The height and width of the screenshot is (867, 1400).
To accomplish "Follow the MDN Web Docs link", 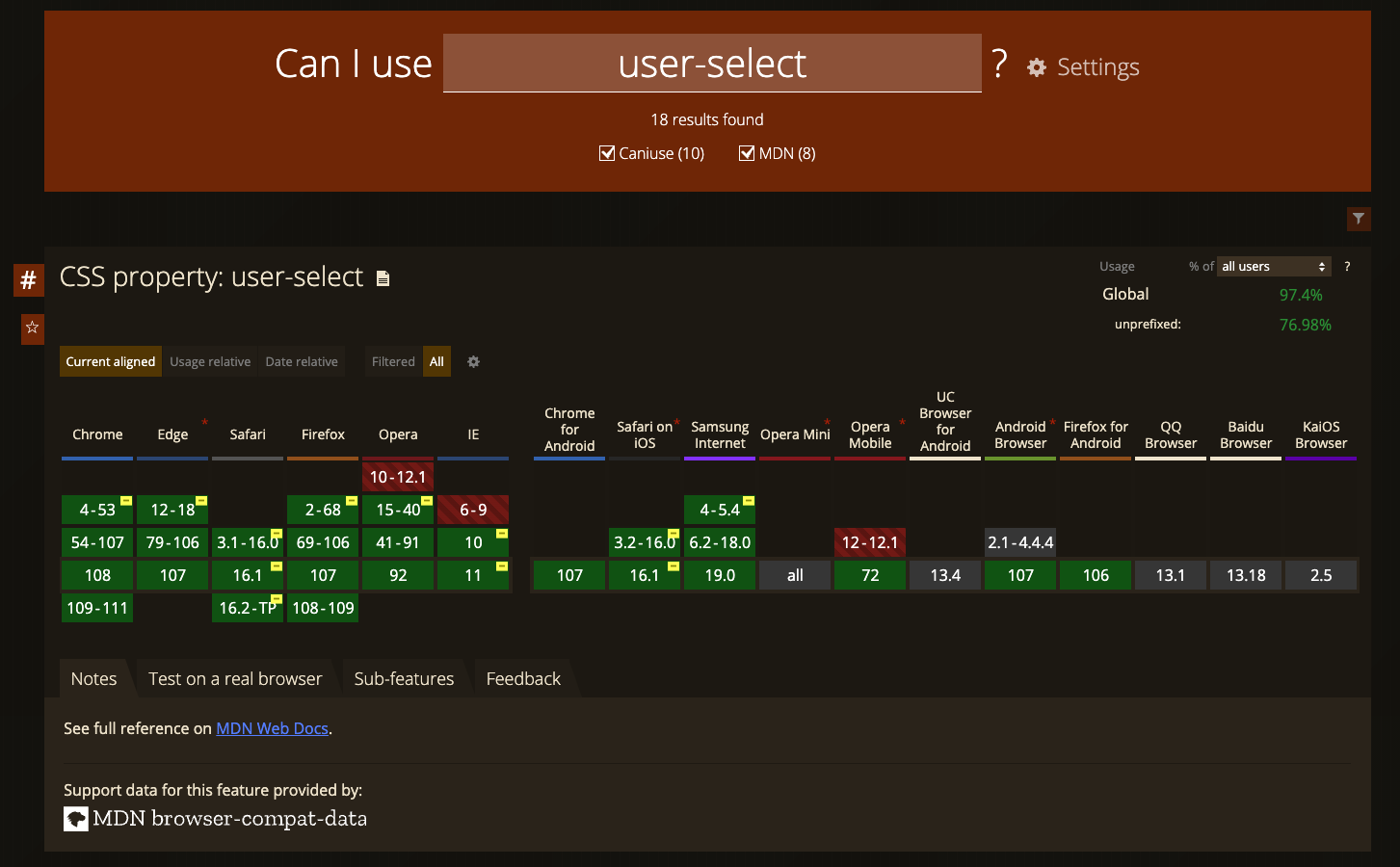I will (x=272, y=728).
